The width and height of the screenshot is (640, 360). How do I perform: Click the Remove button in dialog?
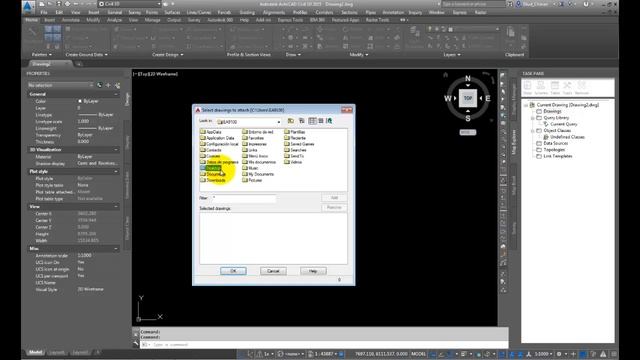tap(334, 208)
